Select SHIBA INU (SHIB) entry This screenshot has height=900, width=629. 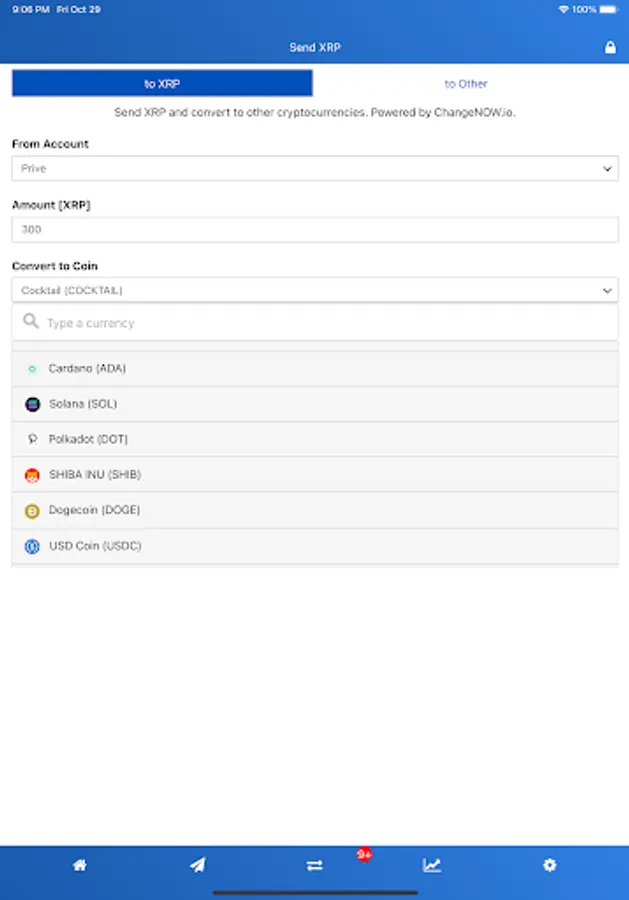coord(94,474)
